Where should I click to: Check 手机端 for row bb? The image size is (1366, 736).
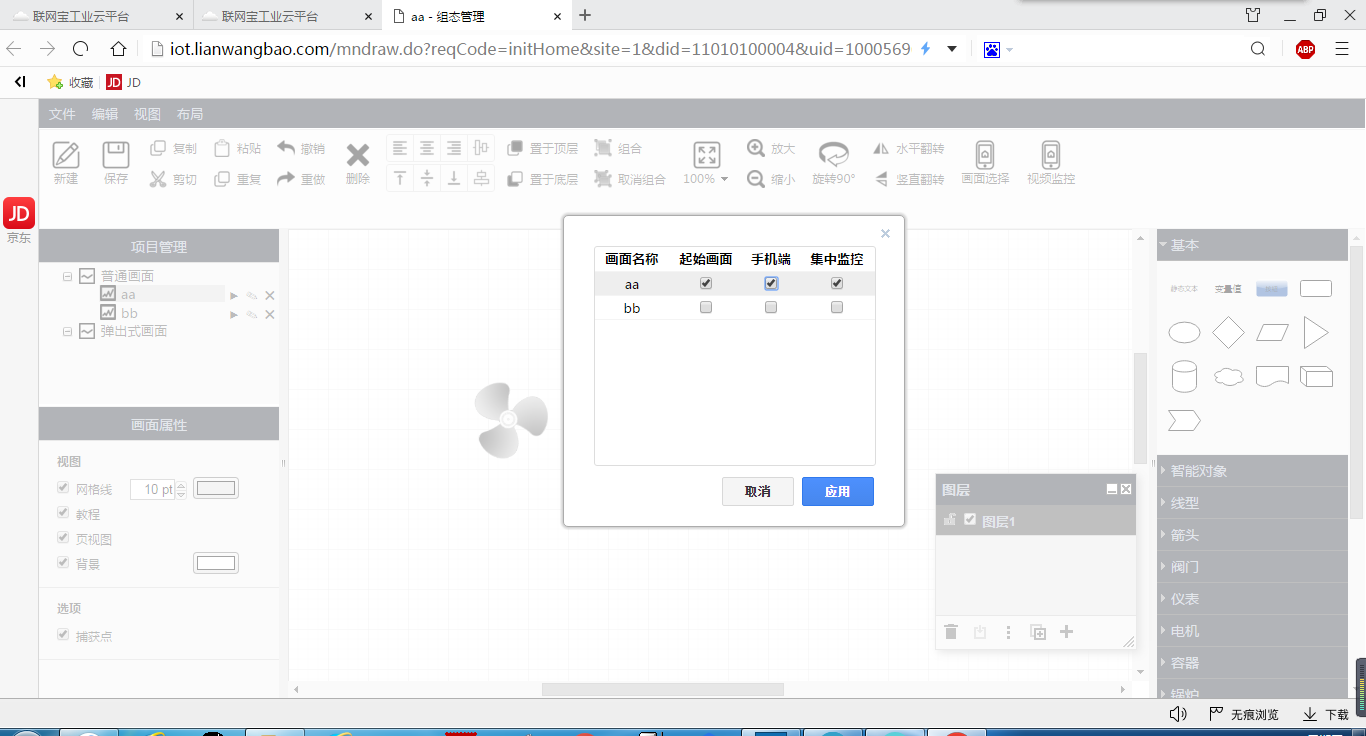[x=771, y=308]
